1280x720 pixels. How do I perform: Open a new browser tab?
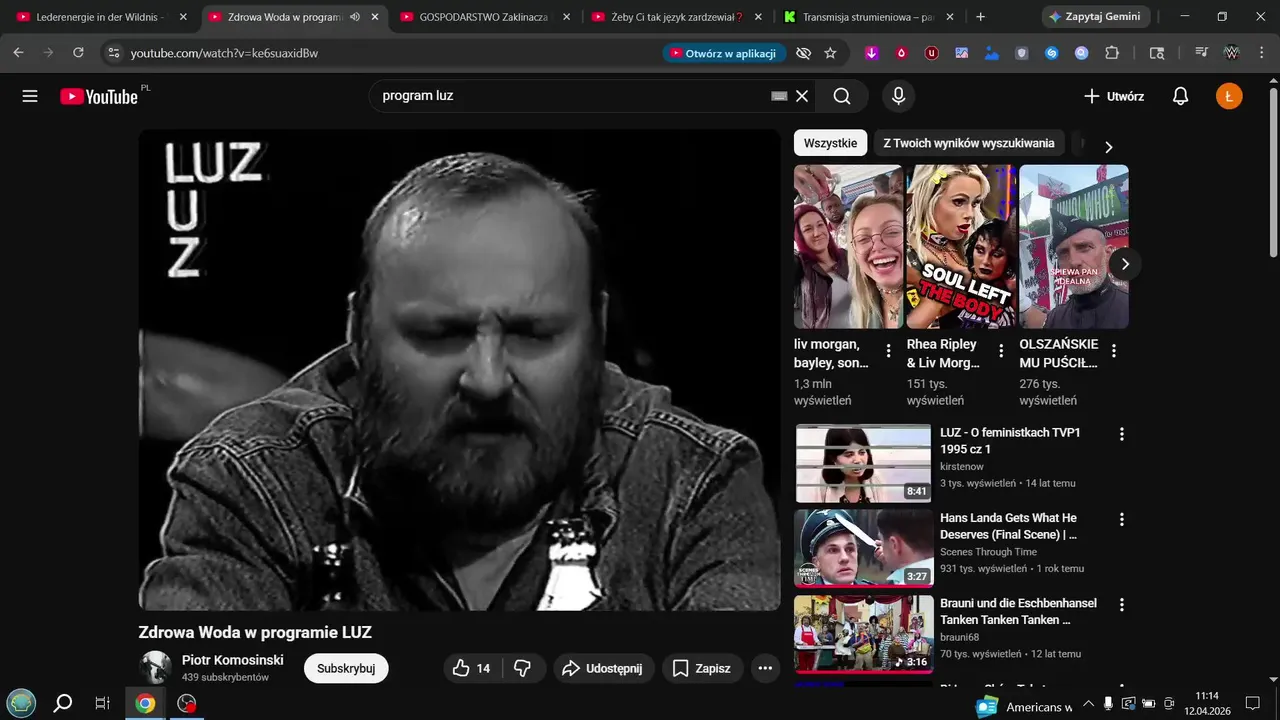980,17
